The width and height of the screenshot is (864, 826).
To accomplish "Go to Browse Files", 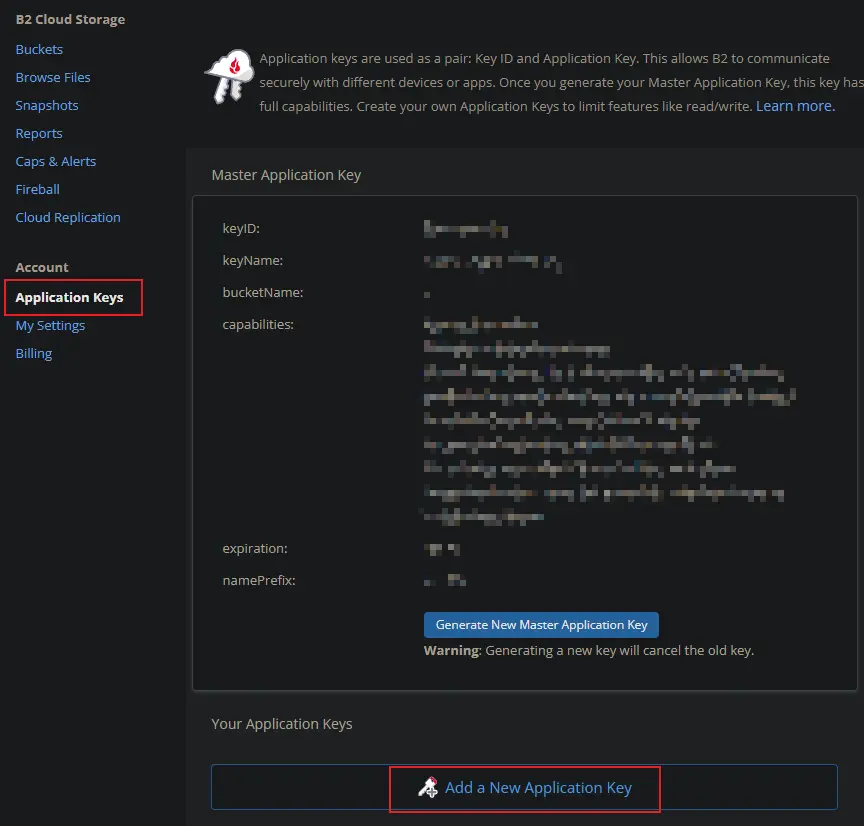I will click(53, 77).
